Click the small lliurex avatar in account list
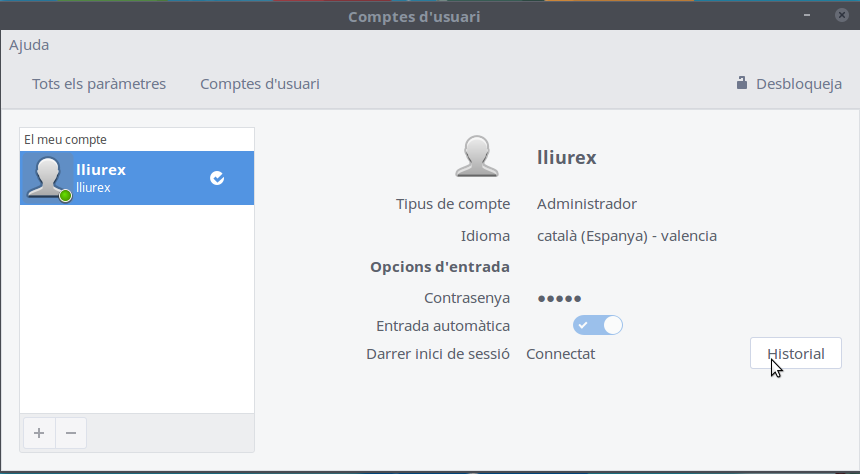Image resolution: width=860 pixels, height=474 pixels. click(x=47, y=178)
